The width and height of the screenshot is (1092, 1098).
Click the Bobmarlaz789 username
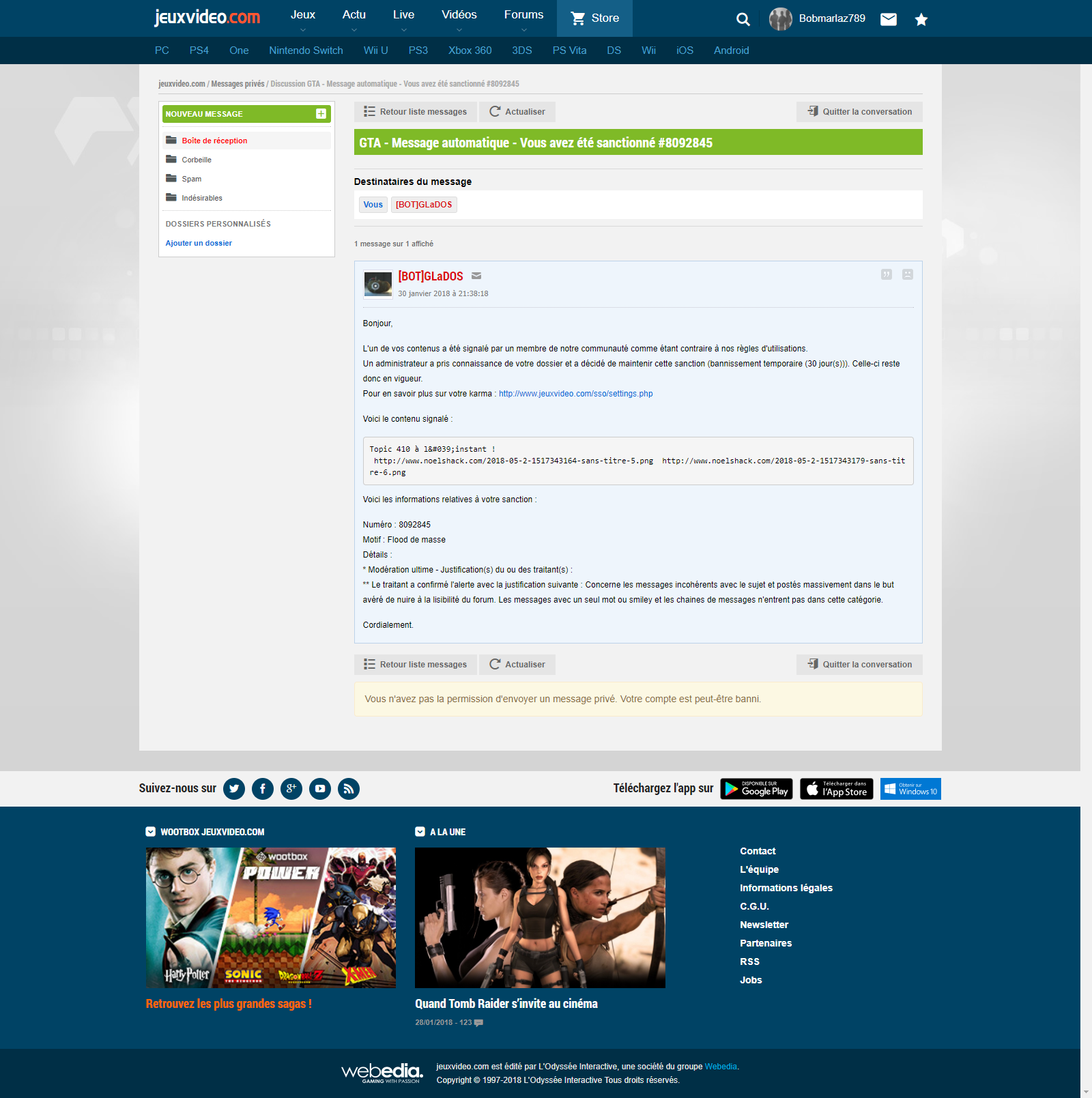point(832,18)
